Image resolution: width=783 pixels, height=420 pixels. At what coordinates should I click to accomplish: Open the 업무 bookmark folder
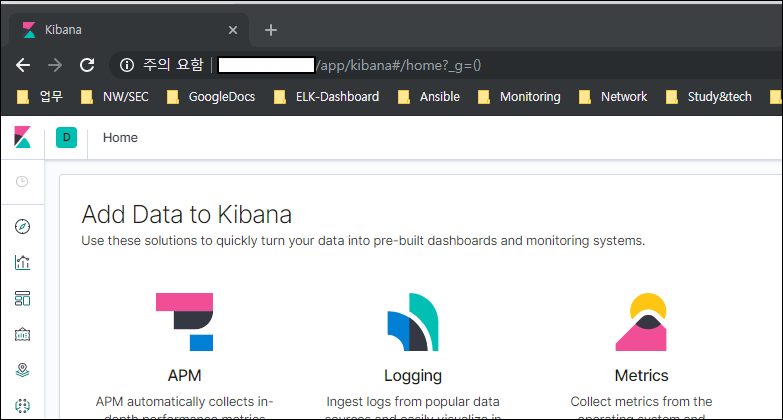(x=40, y=96)
